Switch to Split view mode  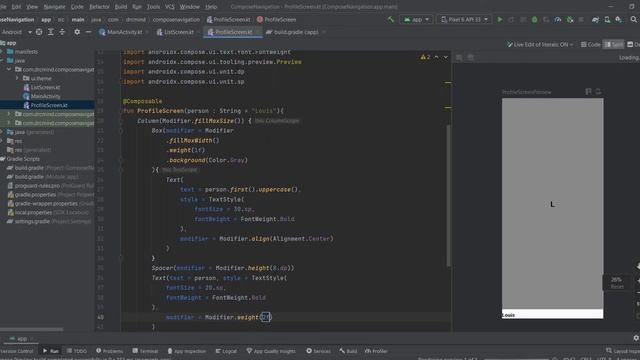(614, 44)
